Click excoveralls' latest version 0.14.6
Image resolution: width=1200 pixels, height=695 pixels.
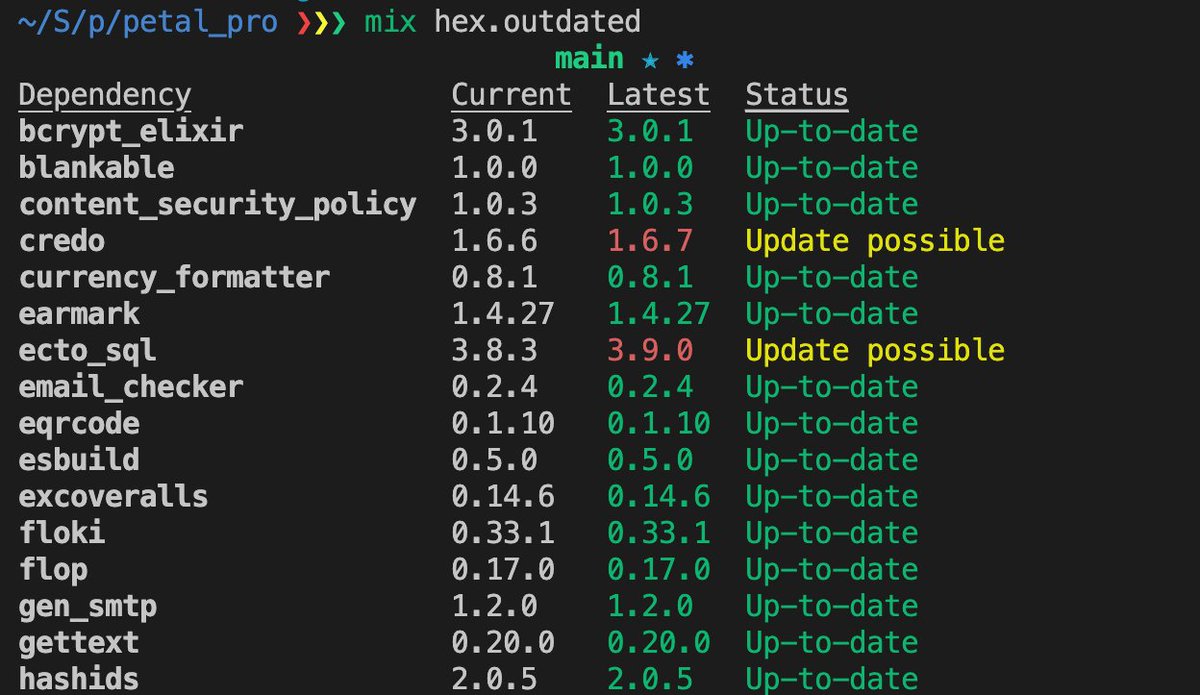(x=659, y=496)
